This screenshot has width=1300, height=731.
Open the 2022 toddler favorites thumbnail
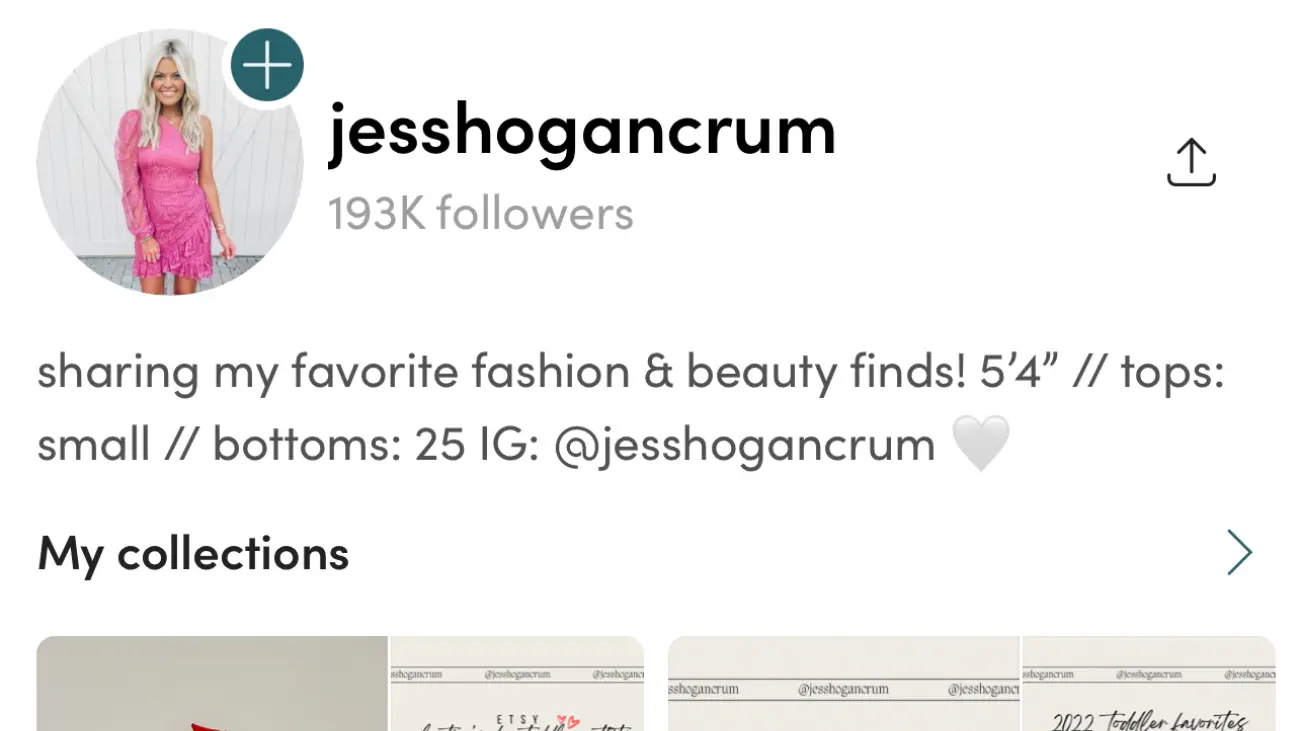point(1149,684)
